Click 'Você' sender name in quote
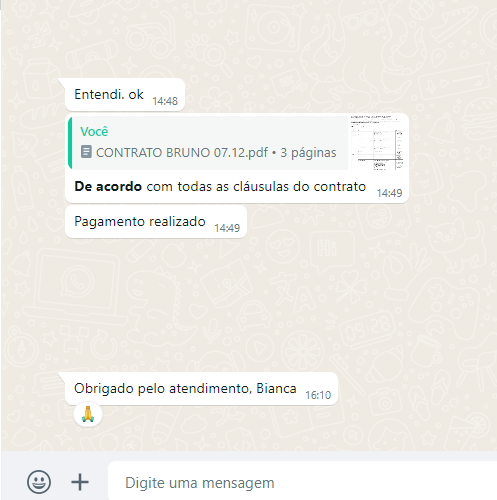 tap(94, 132)
